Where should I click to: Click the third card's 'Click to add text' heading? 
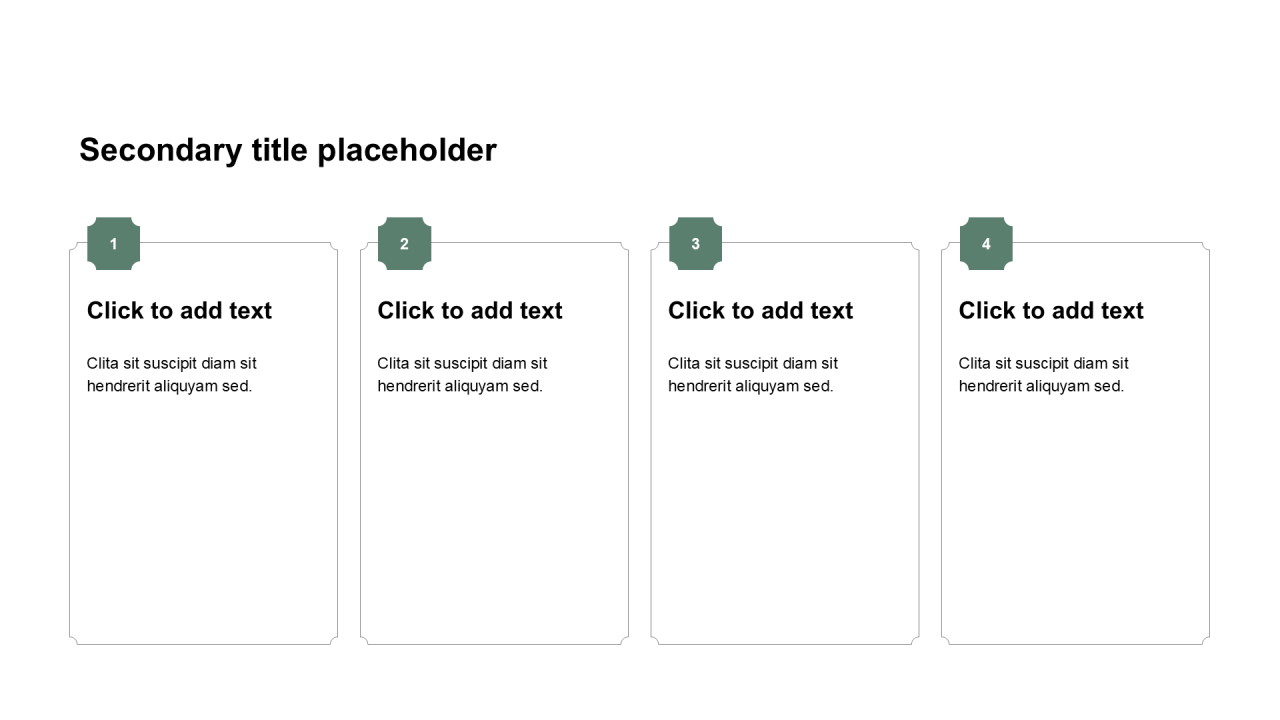point(760,311)
